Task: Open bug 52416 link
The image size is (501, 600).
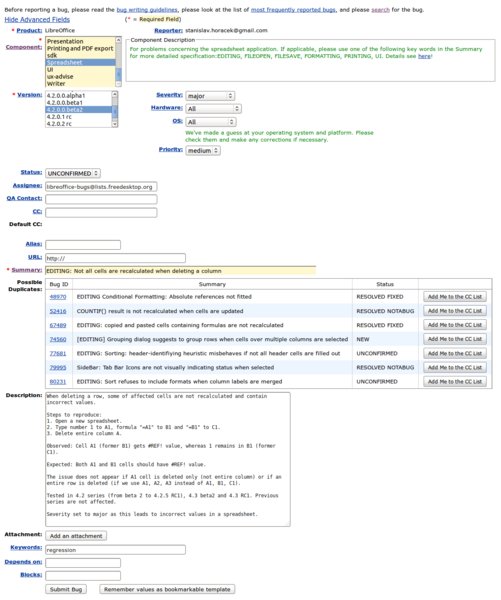Action: click(58, 311)
